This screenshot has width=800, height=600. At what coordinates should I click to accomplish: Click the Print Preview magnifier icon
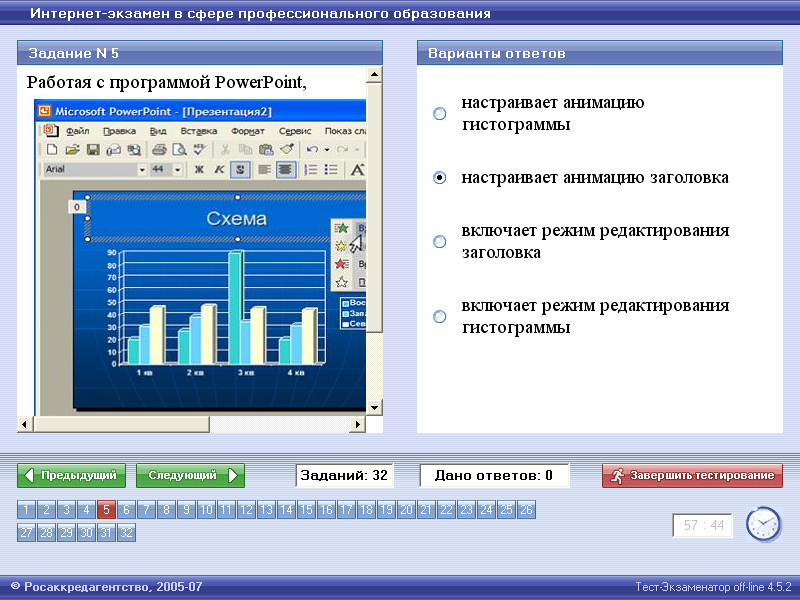click(x=179, y=149)
